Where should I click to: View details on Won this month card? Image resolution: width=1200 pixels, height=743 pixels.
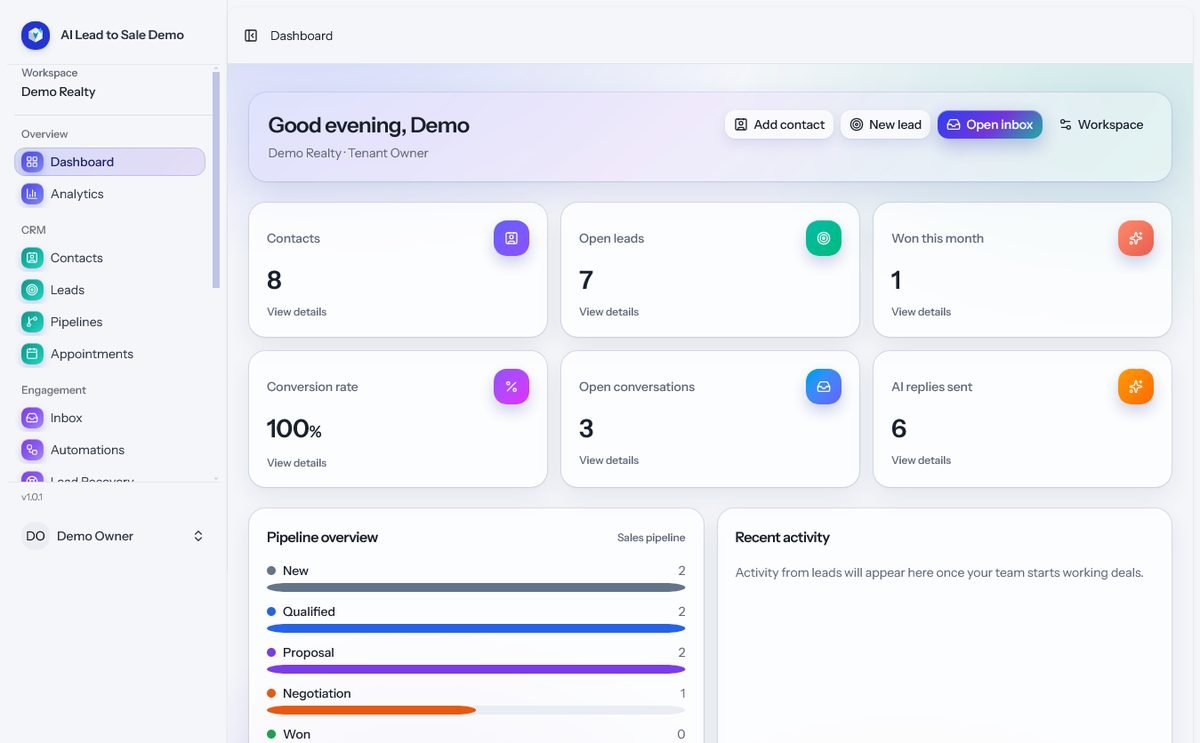click(921, 312)
